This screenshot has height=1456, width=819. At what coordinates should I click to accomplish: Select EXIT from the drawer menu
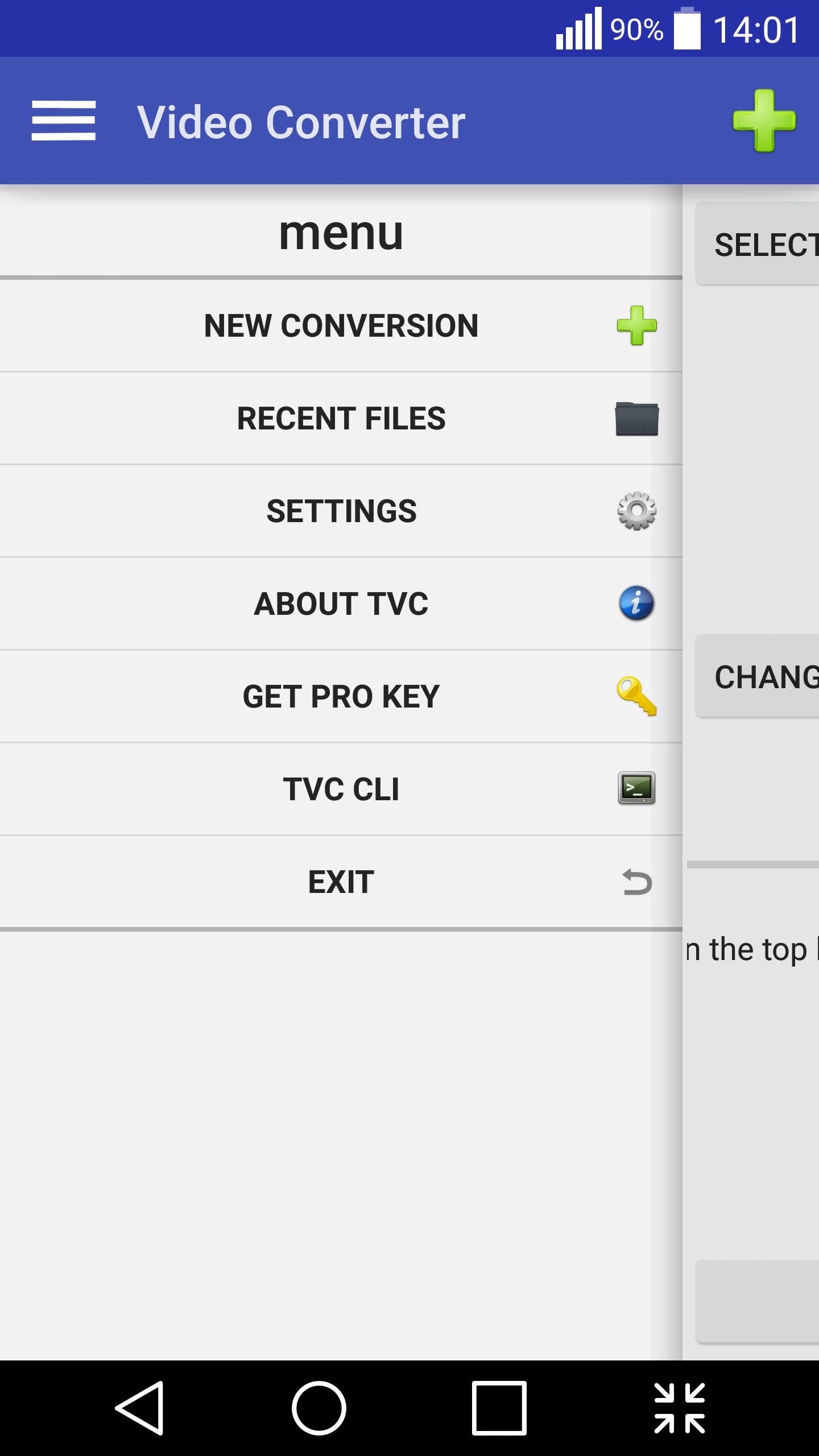click(x=341, y=882)
